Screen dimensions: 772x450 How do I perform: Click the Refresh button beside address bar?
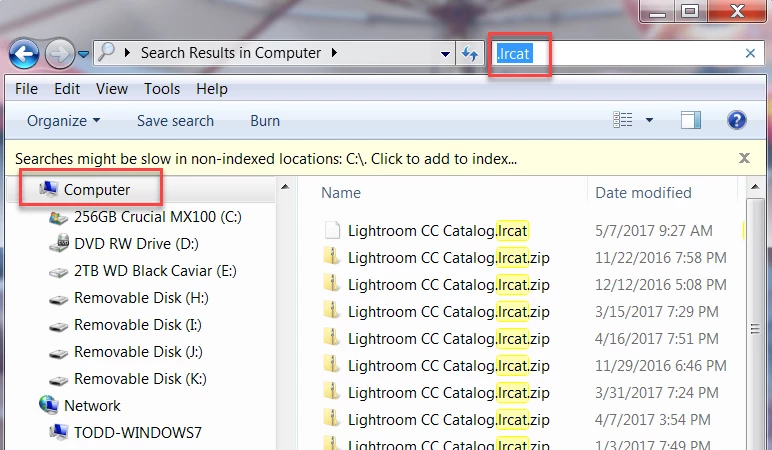(470, 53)
